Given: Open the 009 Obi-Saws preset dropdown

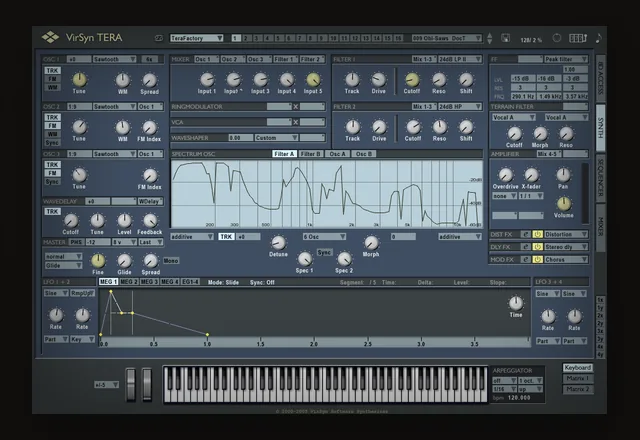Looking at the screenshot, I should coord(447,38).
